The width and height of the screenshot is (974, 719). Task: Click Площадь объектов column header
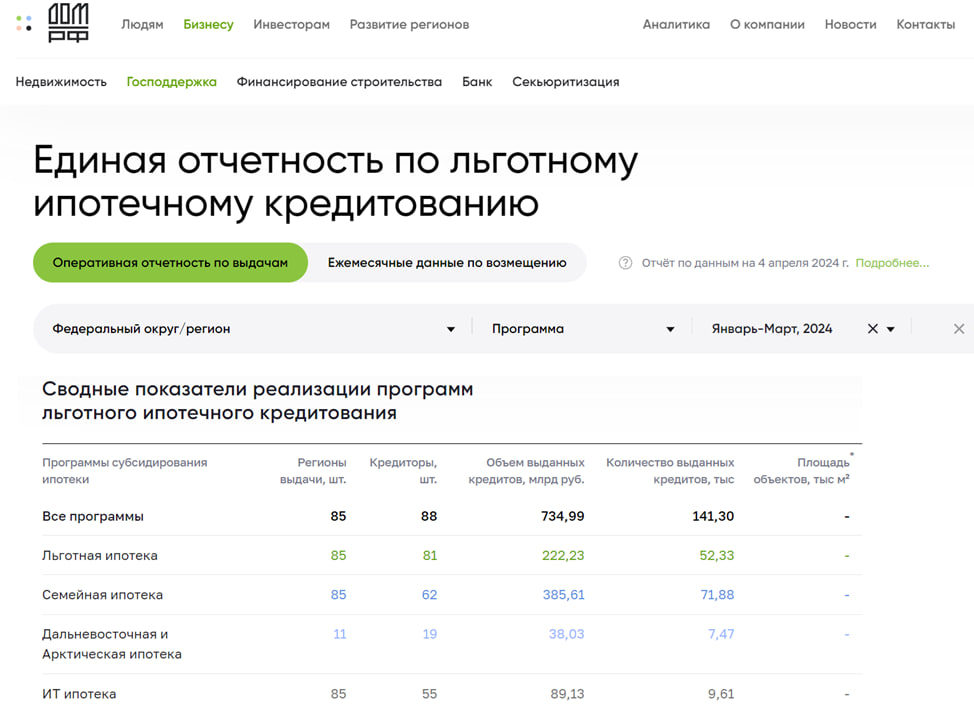pos(801,471)
